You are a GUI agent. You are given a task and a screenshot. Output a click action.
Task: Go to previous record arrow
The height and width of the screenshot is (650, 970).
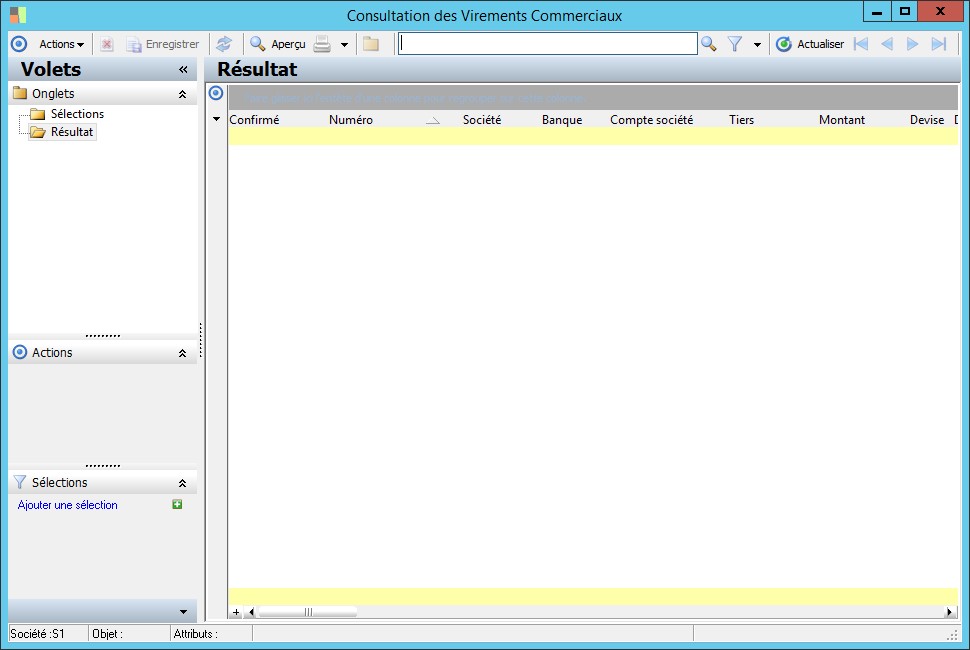click(887, 44)
